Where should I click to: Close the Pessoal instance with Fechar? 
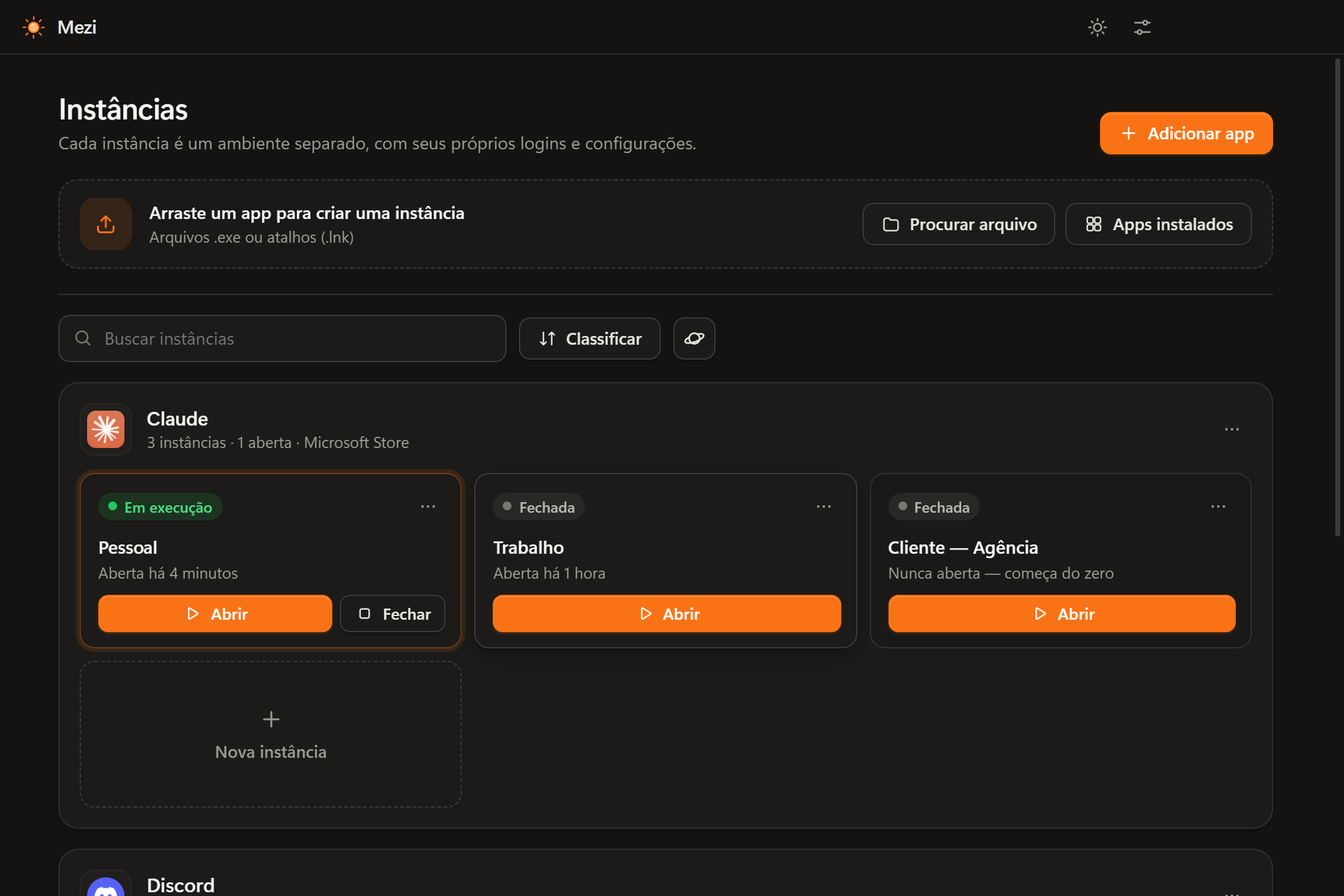tap(393, 614)
